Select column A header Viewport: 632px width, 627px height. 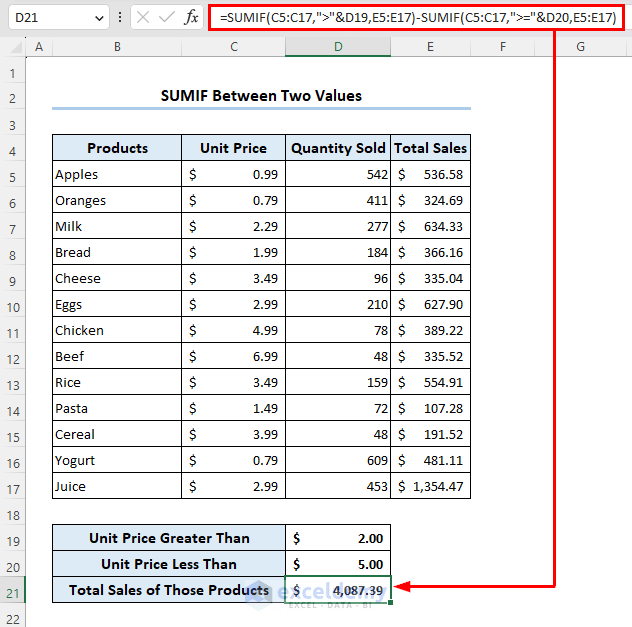39,47
